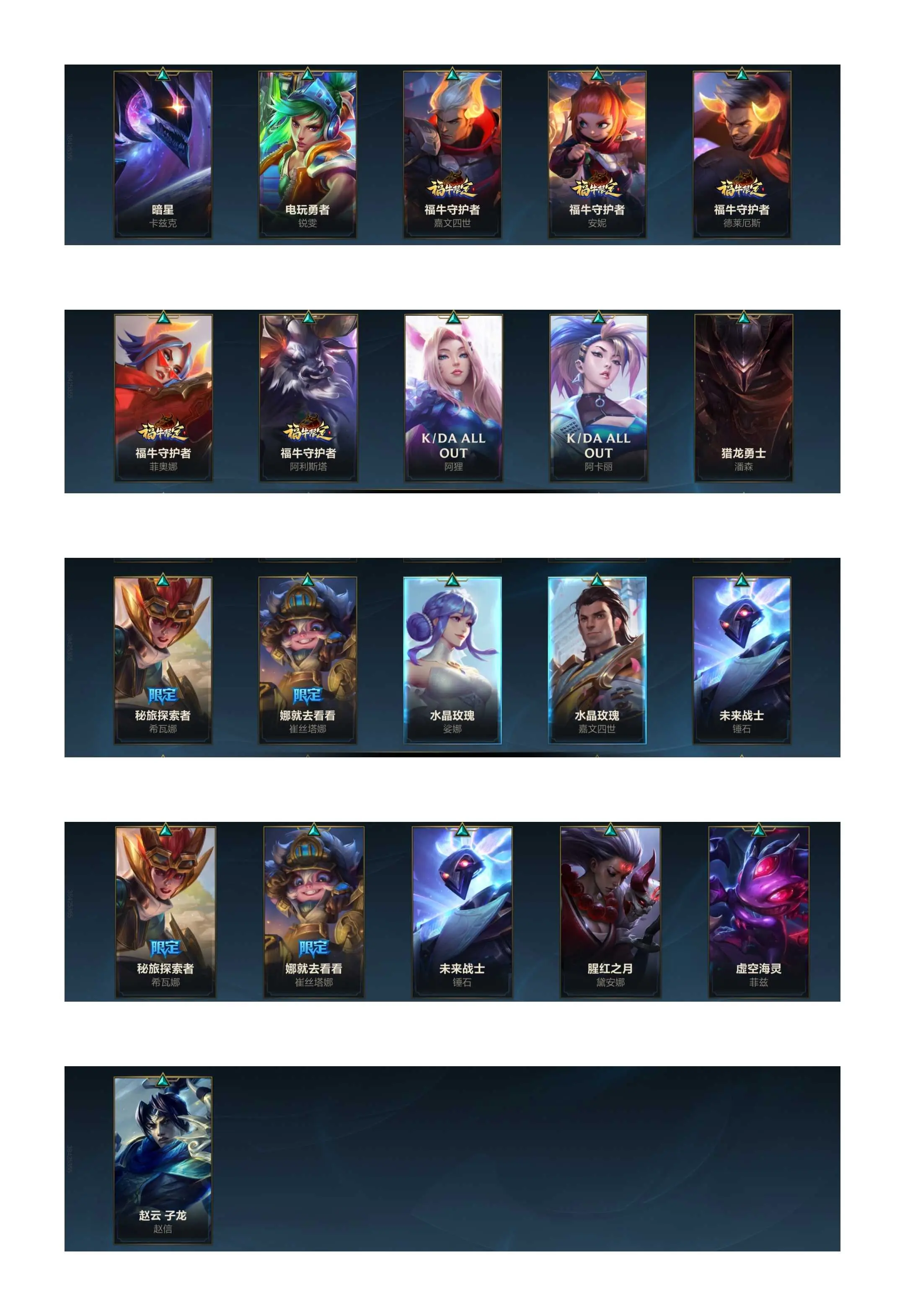Image resolution: width=905 pixels, height=1316 pixels.
Task: Choose the 猎龙勇士 潘森 skin card
Action: point(743,398)
